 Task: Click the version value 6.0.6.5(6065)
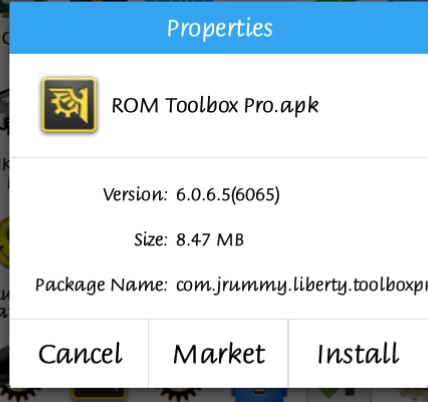[228, 194]
